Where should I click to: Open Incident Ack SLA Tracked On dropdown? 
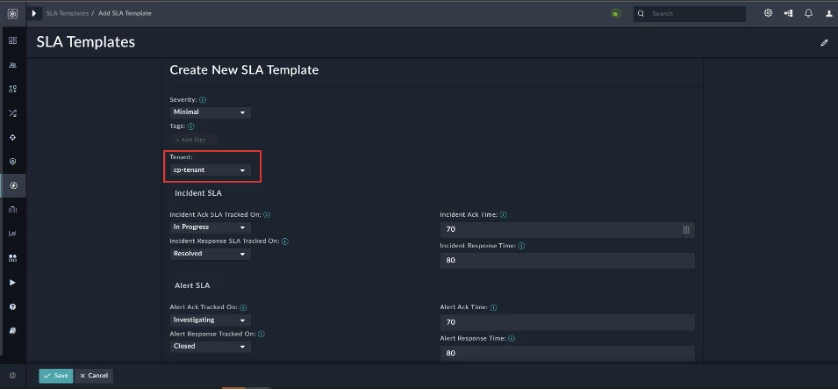point(210,227)
